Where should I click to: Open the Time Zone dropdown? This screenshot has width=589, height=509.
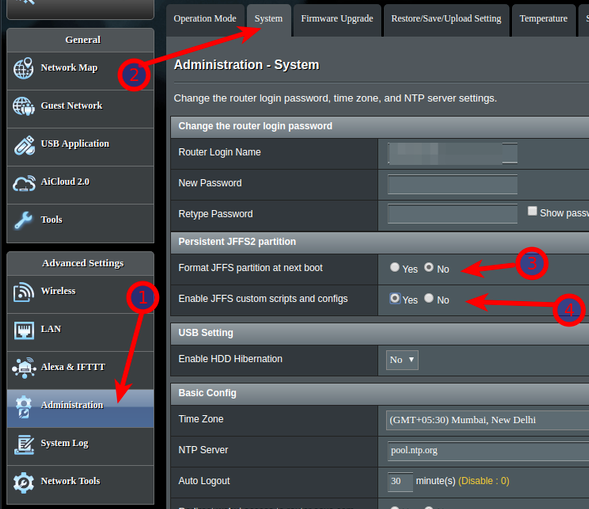pyautogui.click(x=487, y=420)
